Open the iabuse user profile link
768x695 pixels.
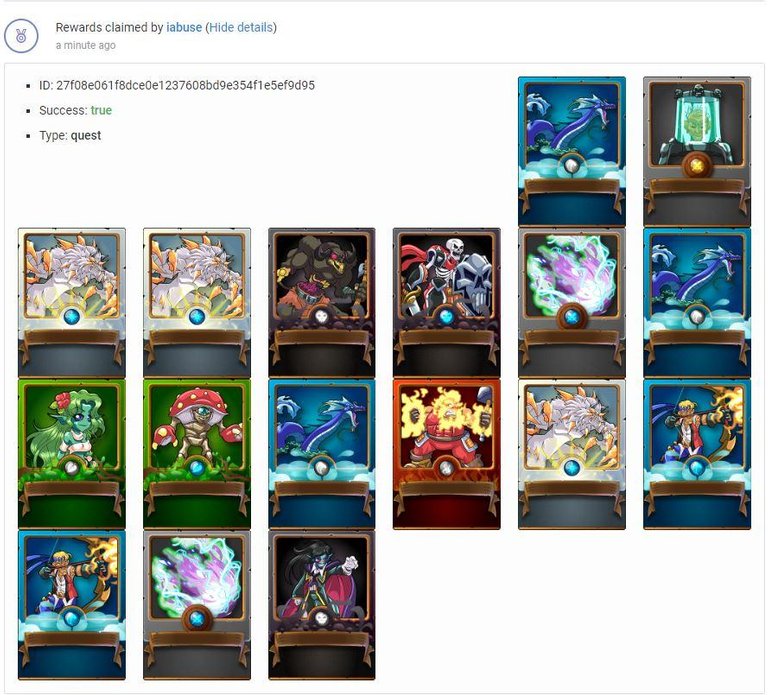184,27
